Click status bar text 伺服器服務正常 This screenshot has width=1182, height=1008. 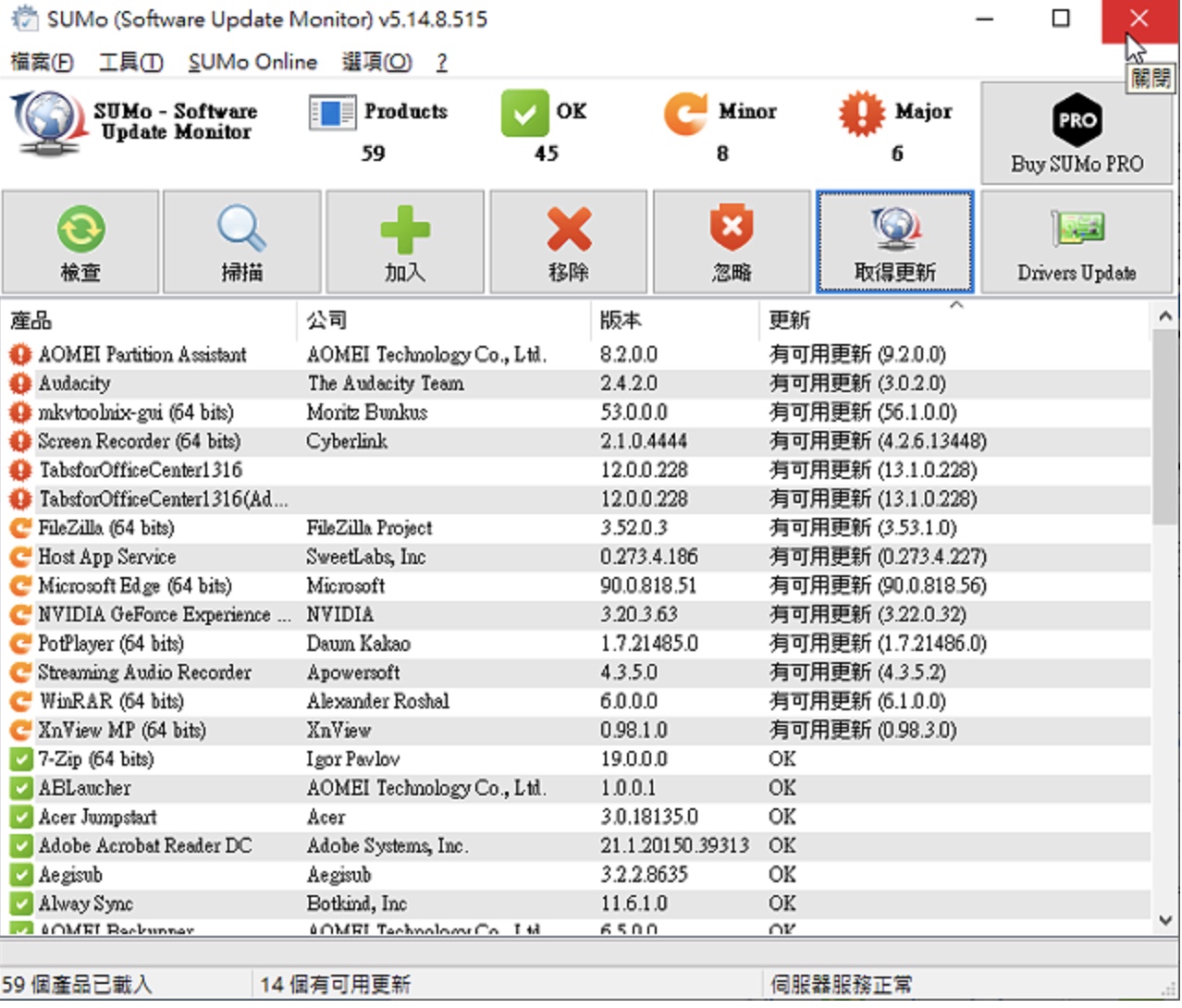click(841, 986)
